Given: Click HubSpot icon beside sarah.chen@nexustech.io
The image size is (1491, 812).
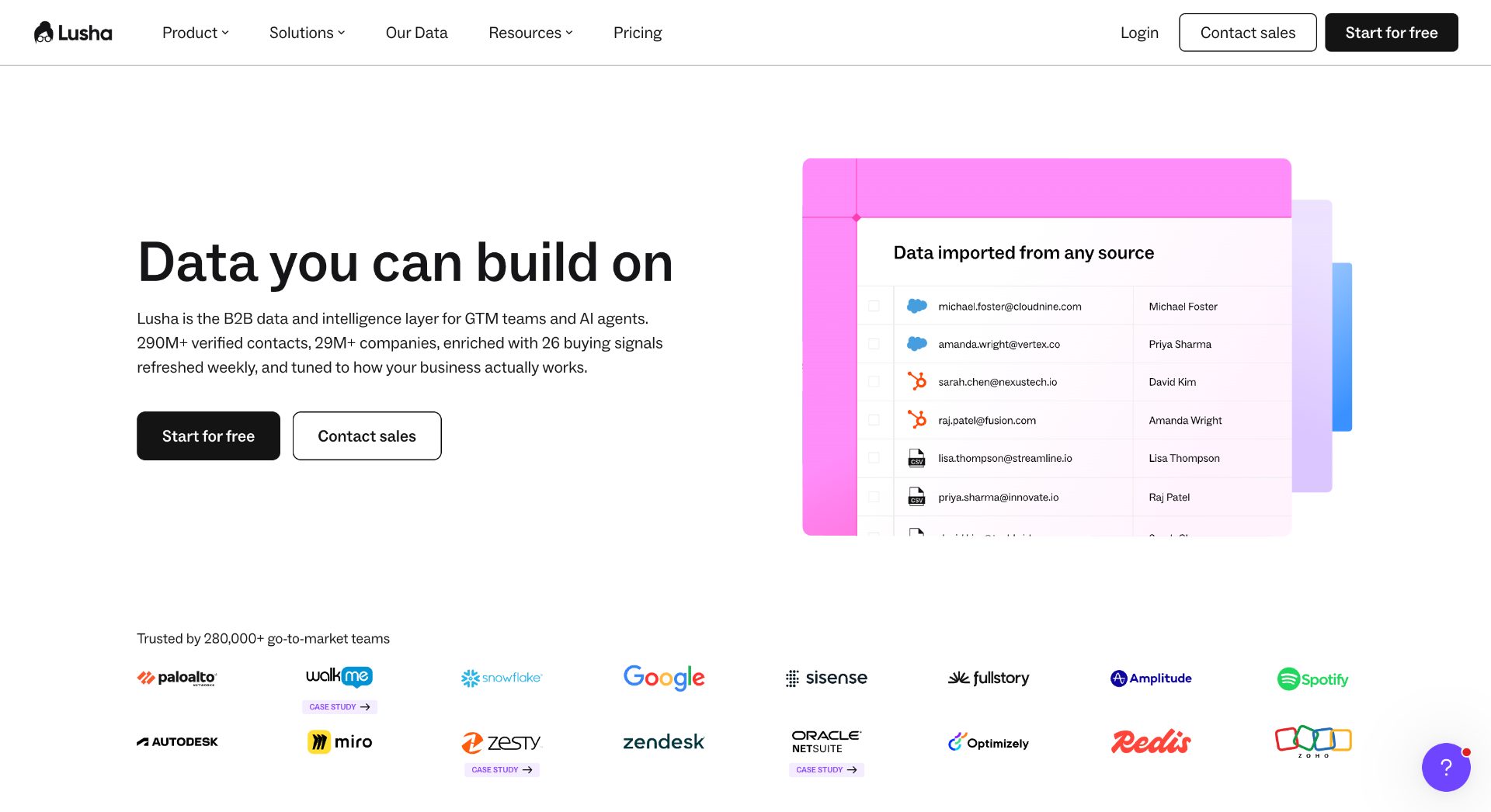Looking at the screenshot, I should point(917,381).
